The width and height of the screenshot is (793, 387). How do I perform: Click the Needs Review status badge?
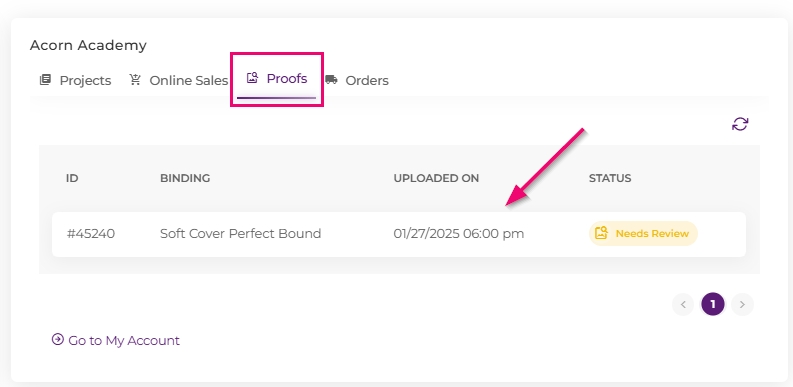tap(643, 233)
